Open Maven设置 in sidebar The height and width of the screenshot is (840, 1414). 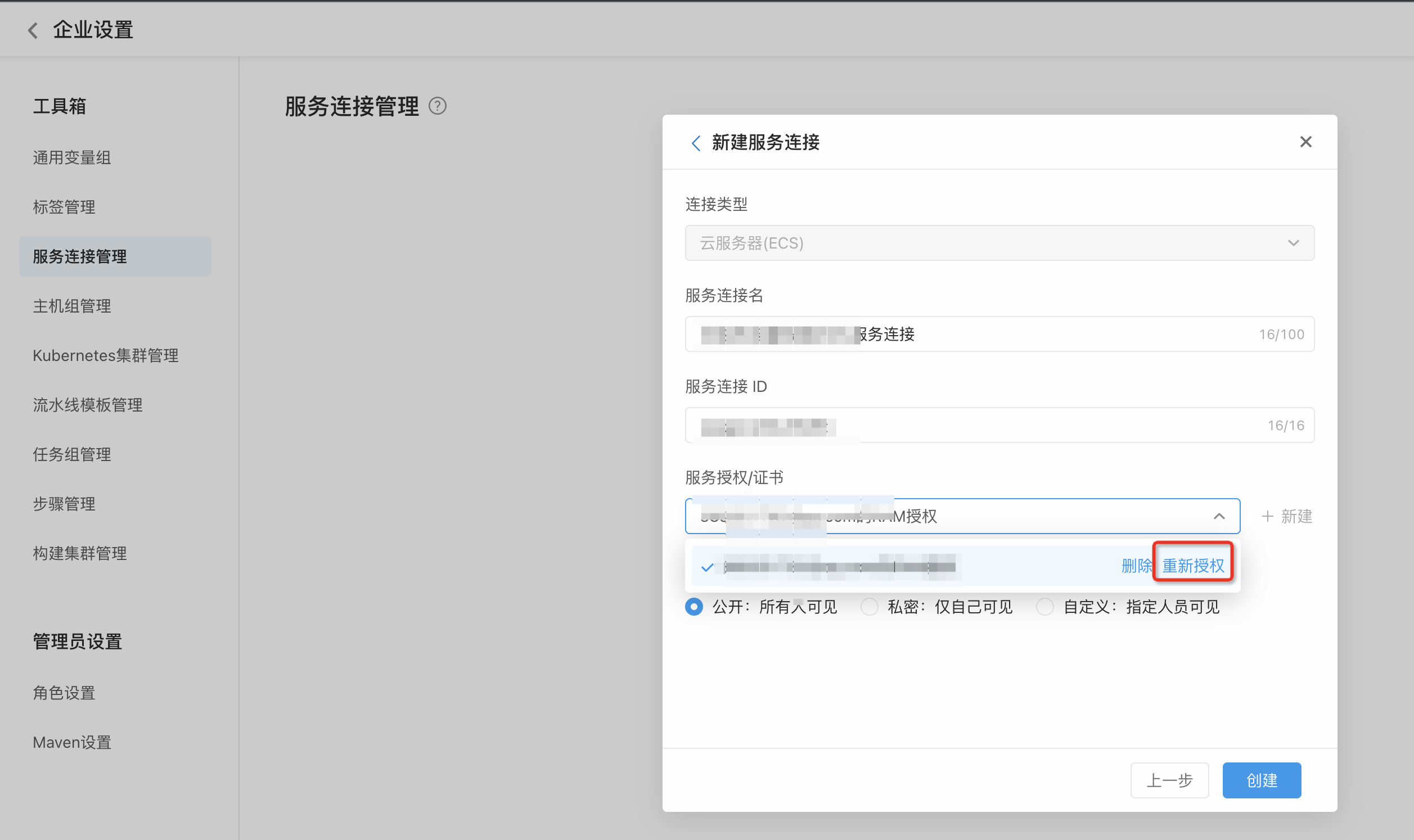tap(72, 743)
